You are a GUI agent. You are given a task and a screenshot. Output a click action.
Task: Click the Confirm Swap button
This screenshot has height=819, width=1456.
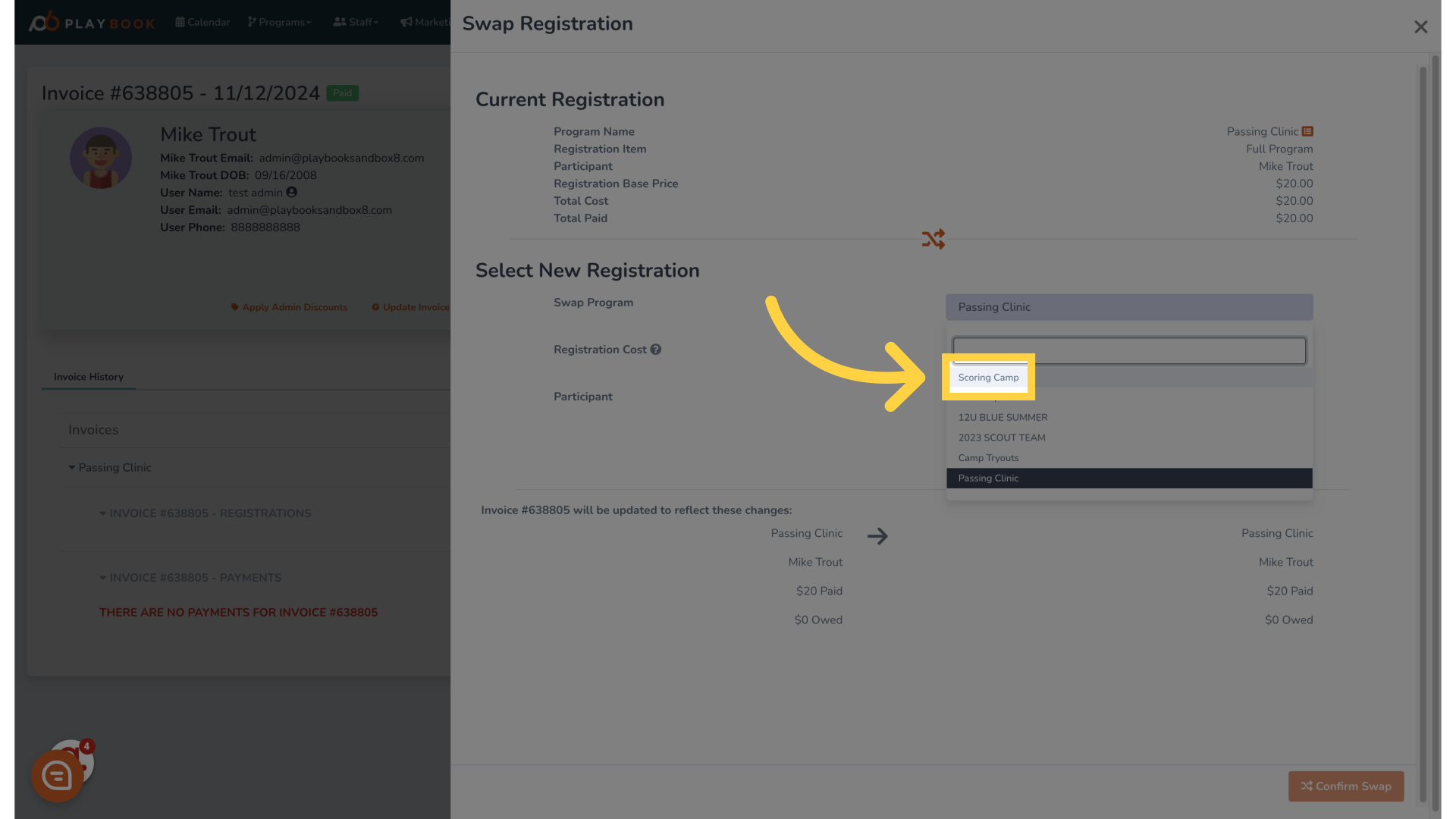(1345, 786)
